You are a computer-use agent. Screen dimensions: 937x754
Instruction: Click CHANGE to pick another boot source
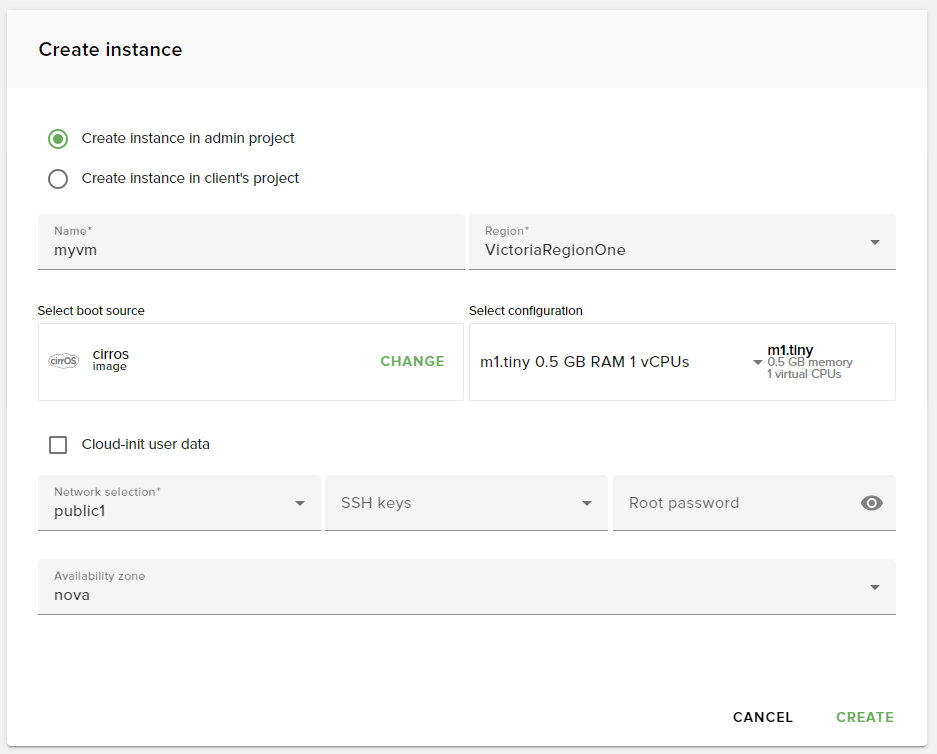tap(412, 361)
